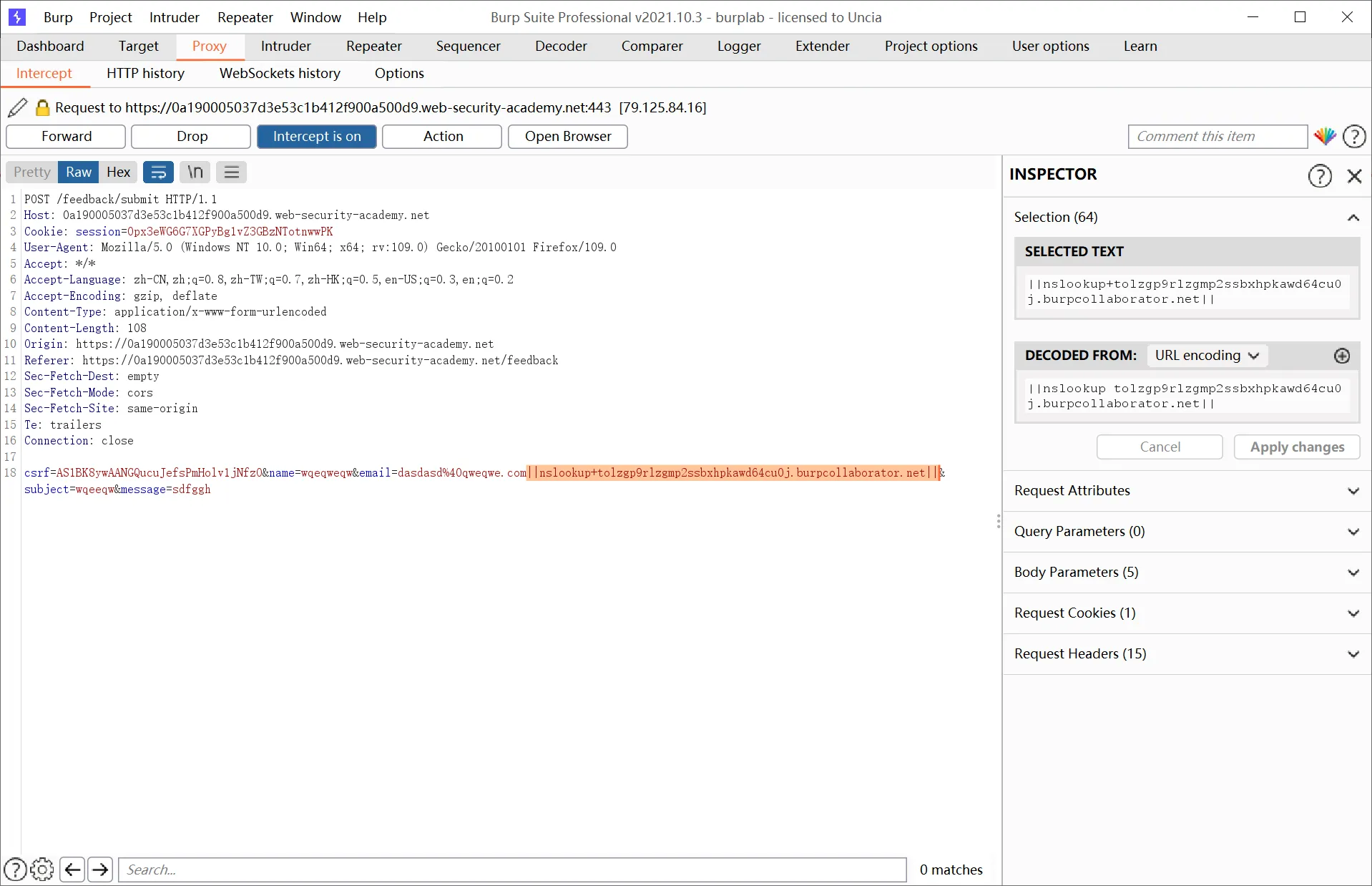Drop the intercepted request
The width and height of the screenshot is (1372, 886).
click(192, 136)
